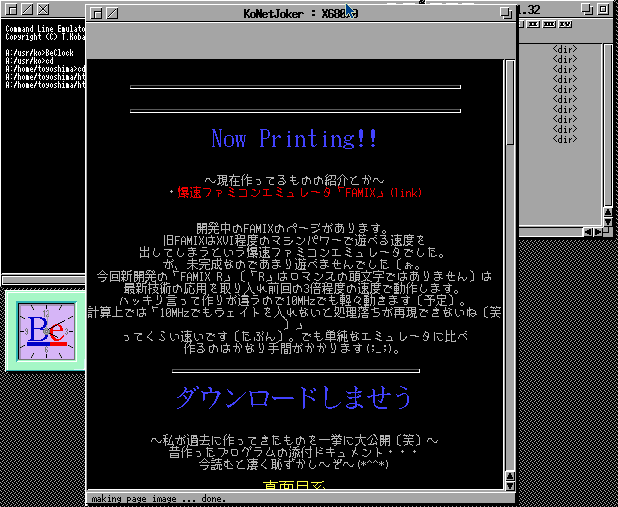618x507 pixels.
Task: Click the KoNetJoker page scroll-down arrow
Action: pyautogui.click(x=510, y=486)
